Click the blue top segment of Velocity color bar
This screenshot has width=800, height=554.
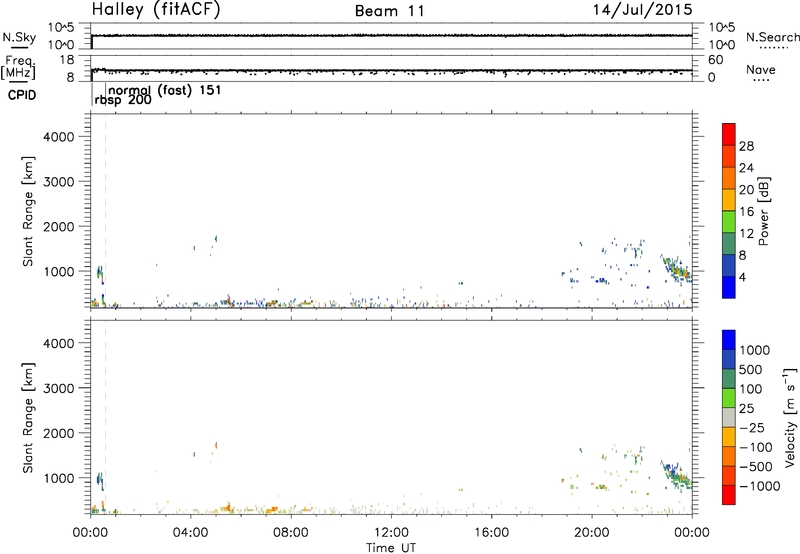point(729,340)
